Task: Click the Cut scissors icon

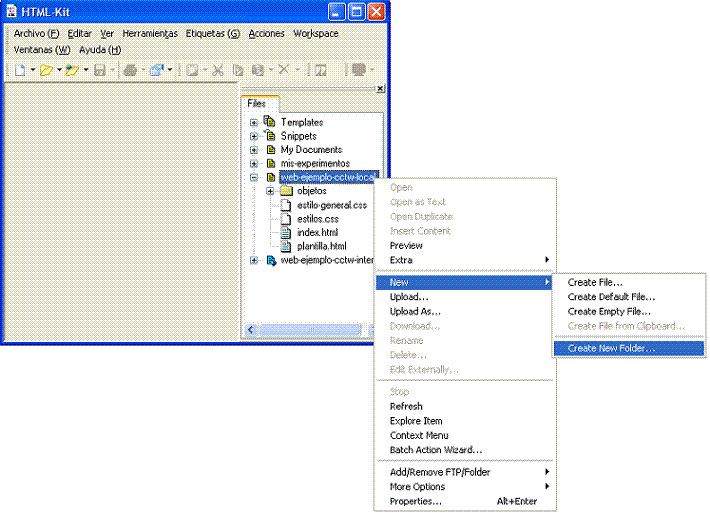Action: click(x=218, y=70)
